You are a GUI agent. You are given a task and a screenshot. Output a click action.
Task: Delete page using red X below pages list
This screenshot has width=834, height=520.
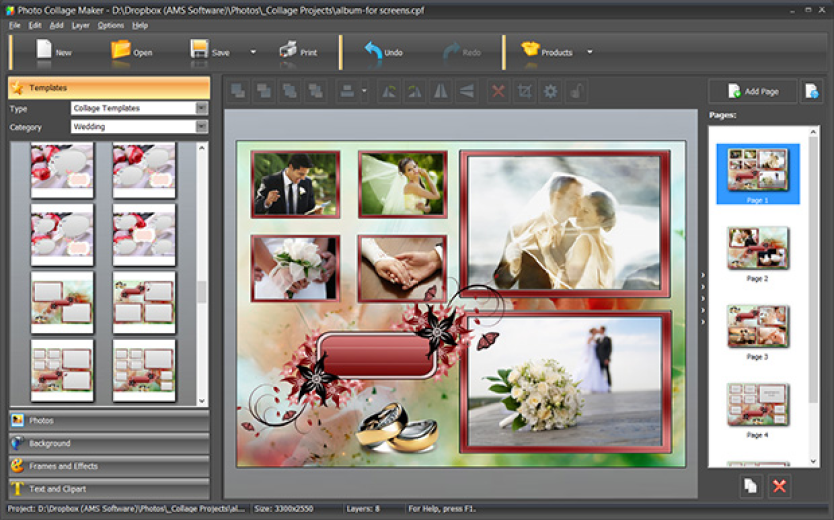(779, 486)
